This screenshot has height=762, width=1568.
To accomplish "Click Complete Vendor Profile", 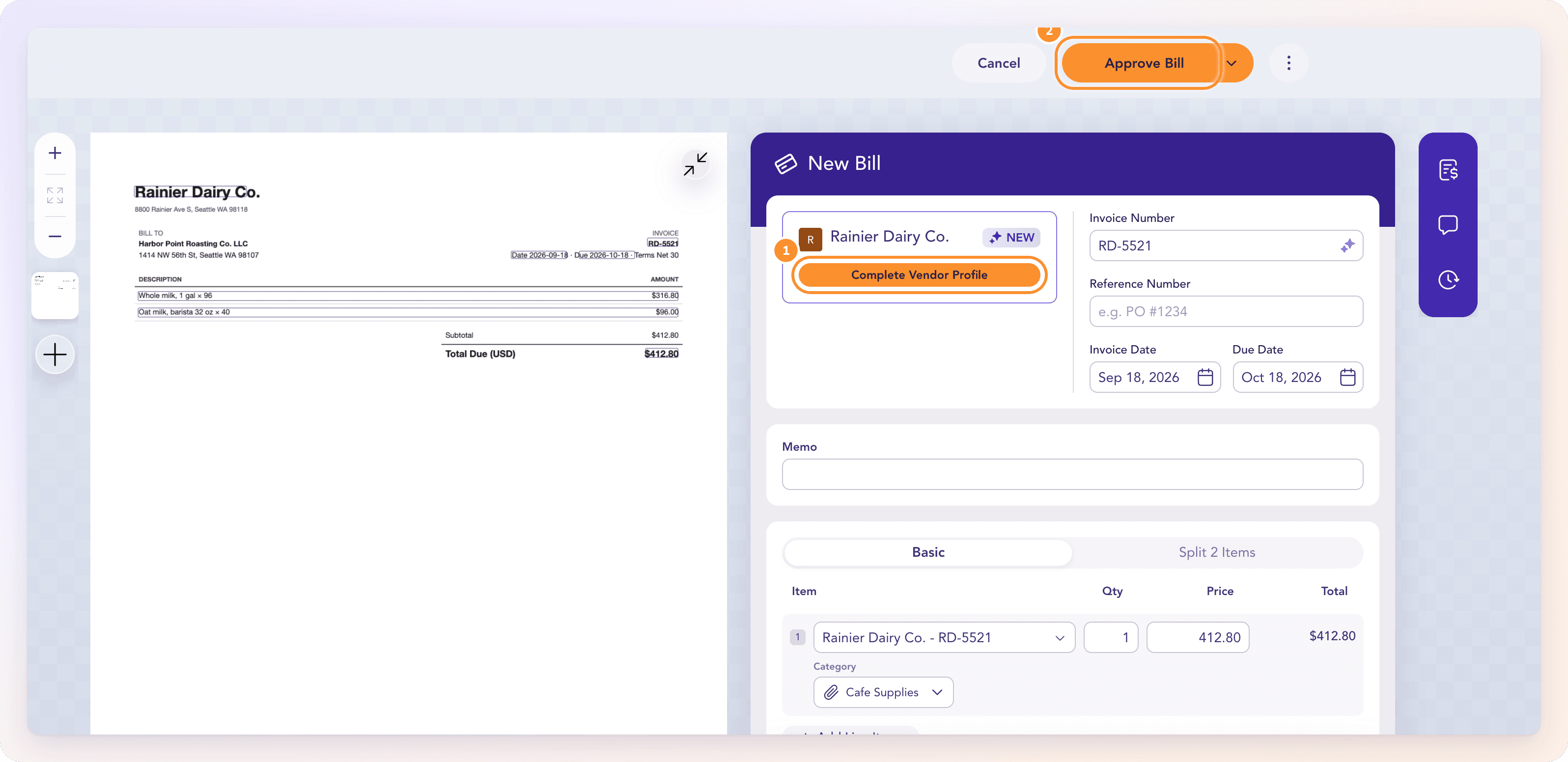I will [x=919, y=274].
